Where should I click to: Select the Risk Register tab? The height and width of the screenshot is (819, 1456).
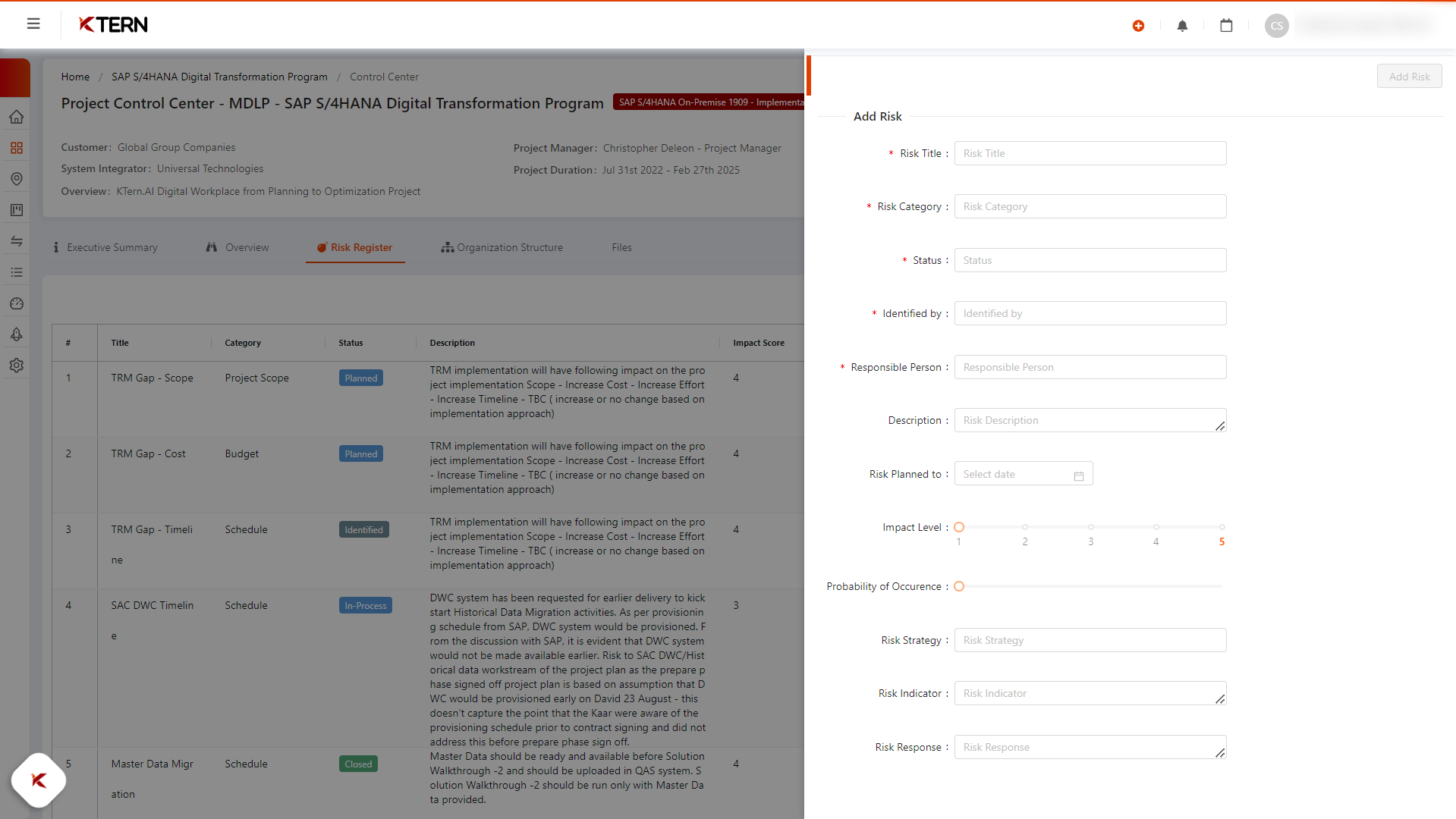(355, 247)
